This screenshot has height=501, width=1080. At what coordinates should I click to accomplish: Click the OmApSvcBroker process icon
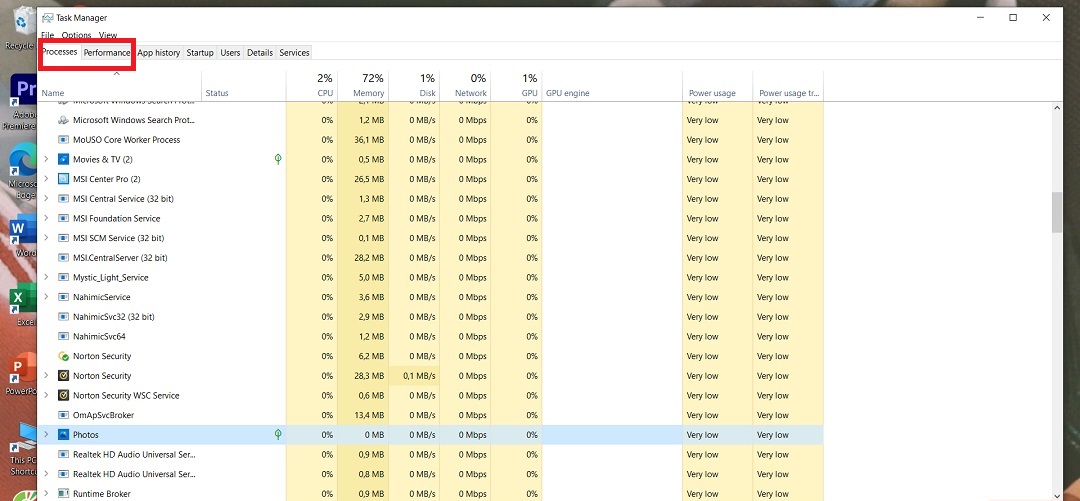coord(63,415)
